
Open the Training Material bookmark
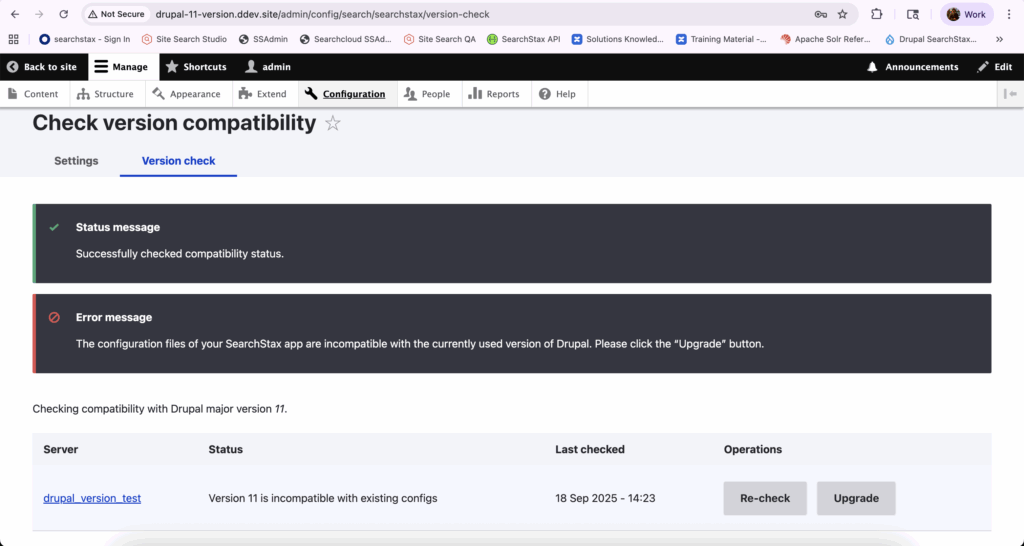coord(722,39)
